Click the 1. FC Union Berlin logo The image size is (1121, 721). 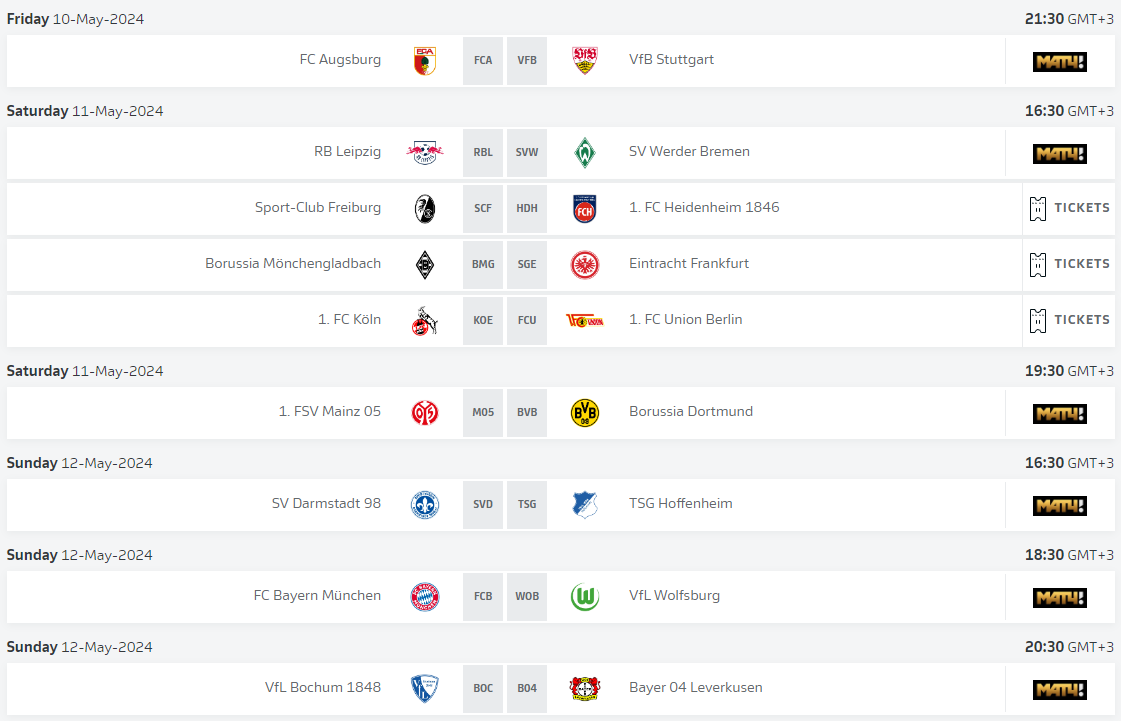click(x=585, y=321)
